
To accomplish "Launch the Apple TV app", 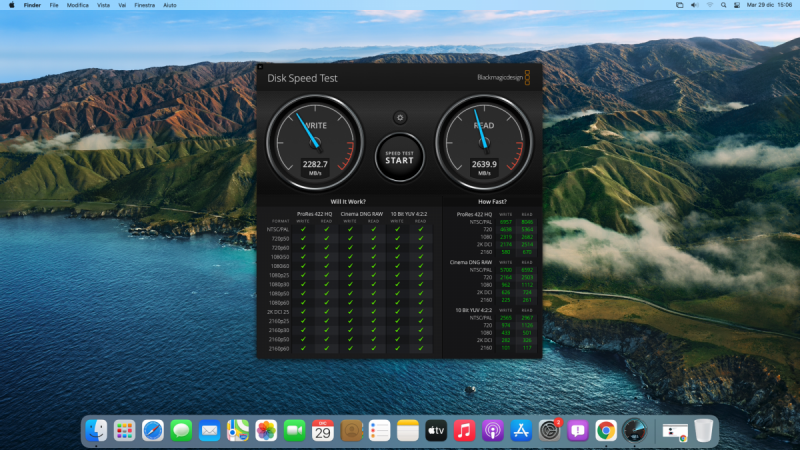I will (x=436, y=431).
